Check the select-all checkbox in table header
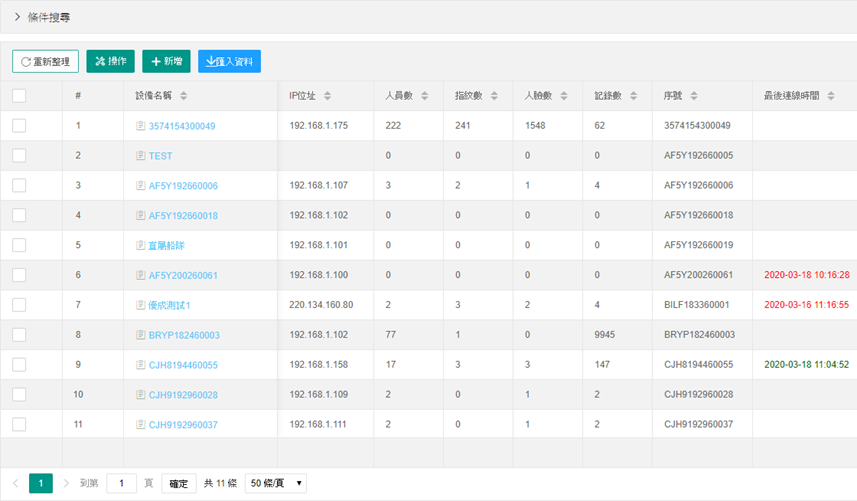This screenshot has height=501, width=857. pos(19,96)
